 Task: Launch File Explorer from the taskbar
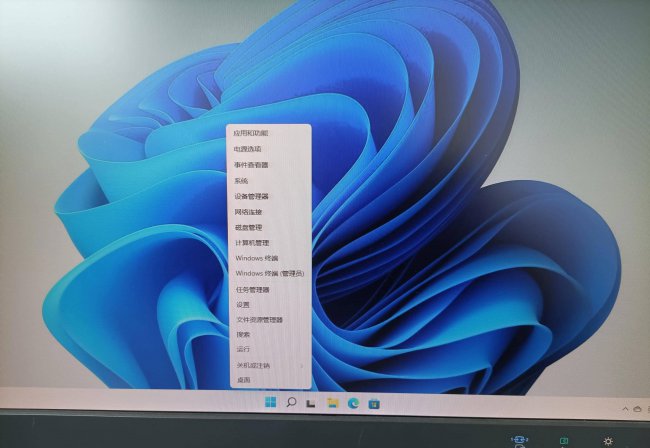[x=332, y=402]
